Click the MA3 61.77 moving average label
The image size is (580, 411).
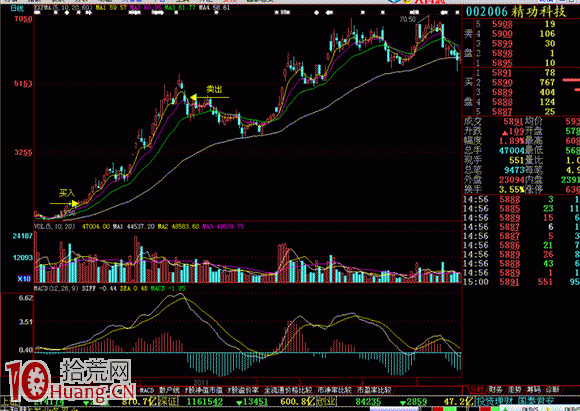pos(179,8)
